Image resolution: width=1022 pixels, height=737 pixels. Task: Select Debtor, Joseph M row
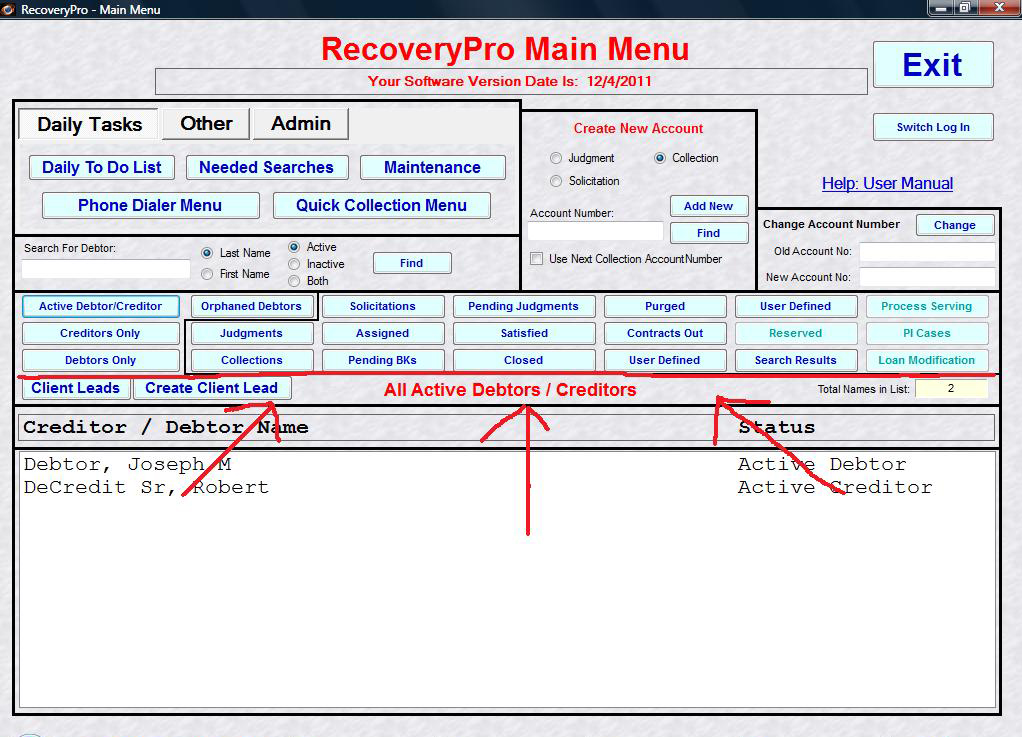pyautogui.click(x=507, y=465)
